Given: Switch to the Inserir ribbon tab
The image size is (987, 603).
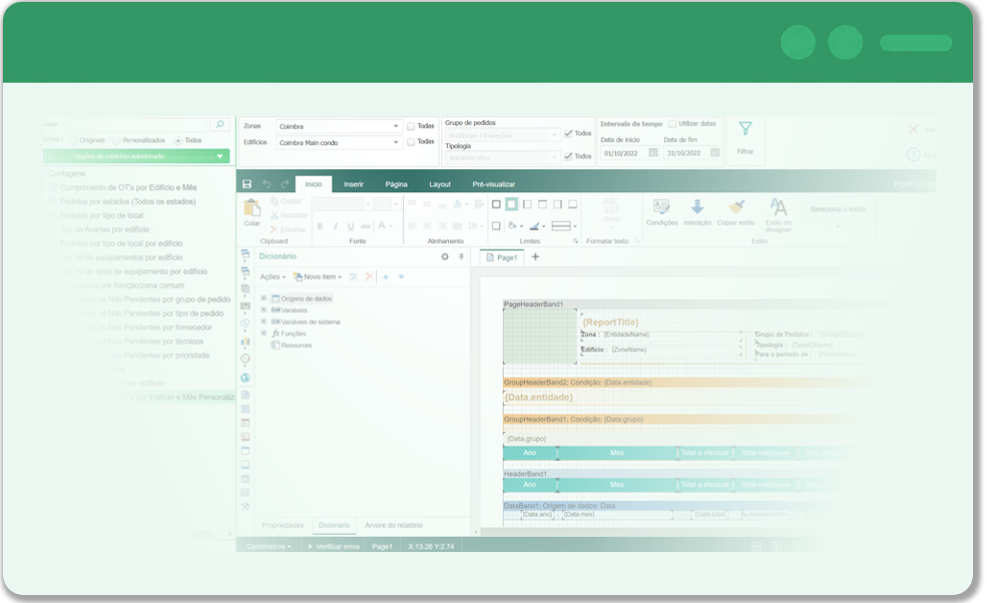Looking at the screenshot, I should pyautogui.click(x=353, y=184).
